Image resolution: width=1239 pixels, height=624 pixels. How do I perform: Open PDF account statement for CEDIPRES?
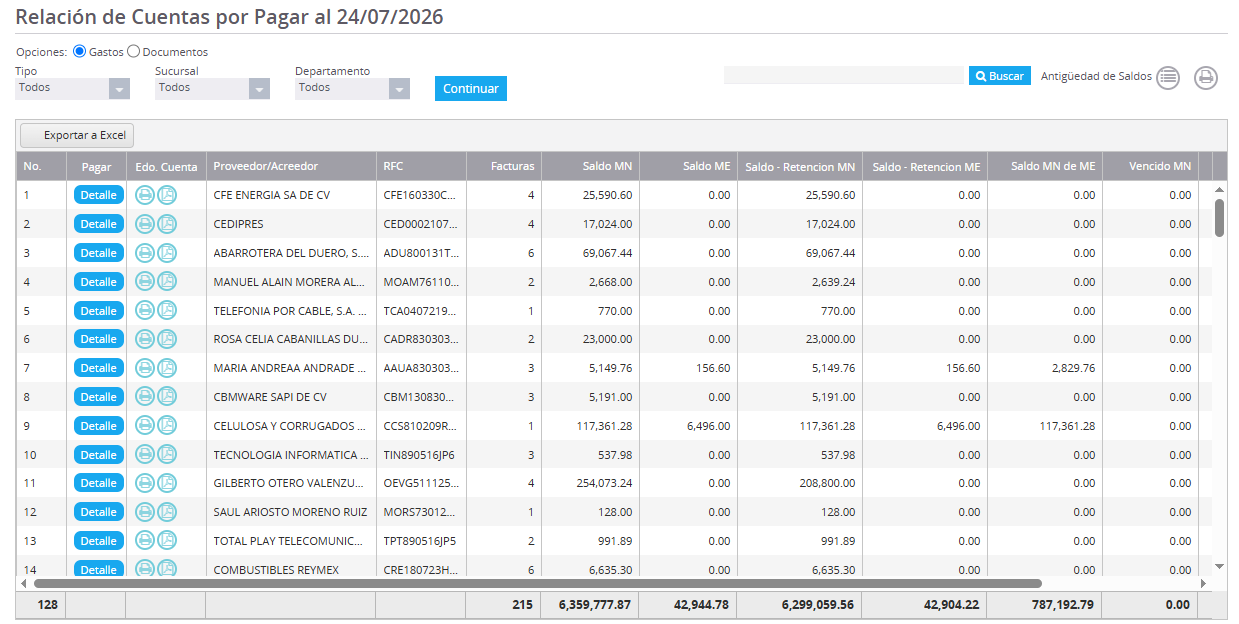pos(167,224)
